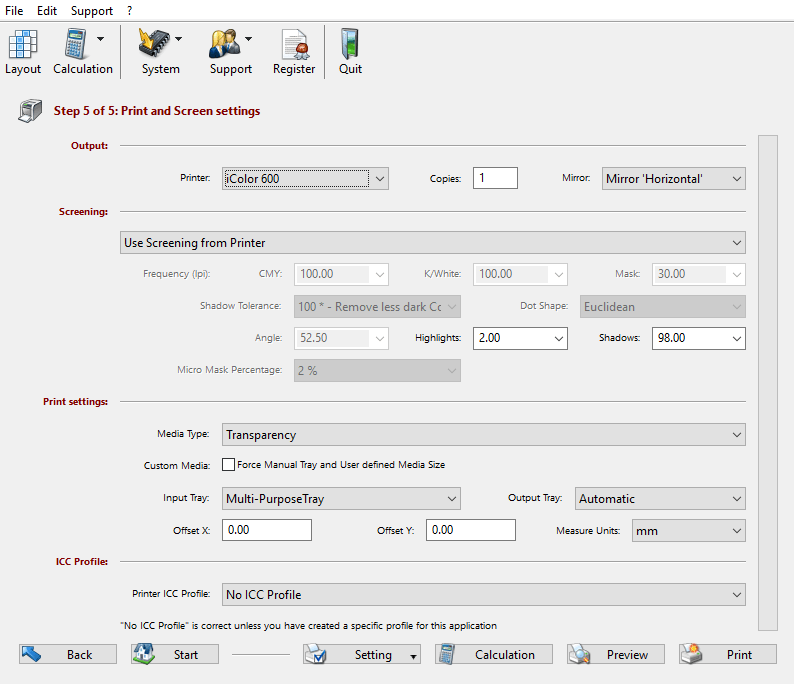Expand the Use Screening from Printer dropdown

click(433, 243)
